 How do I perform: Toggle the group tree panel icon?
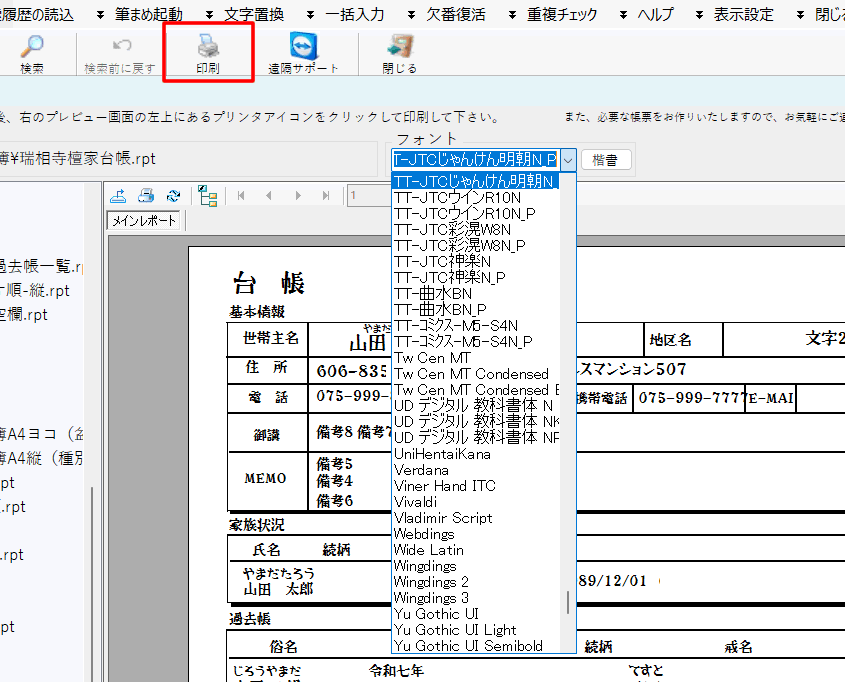[x=207, y=195]
